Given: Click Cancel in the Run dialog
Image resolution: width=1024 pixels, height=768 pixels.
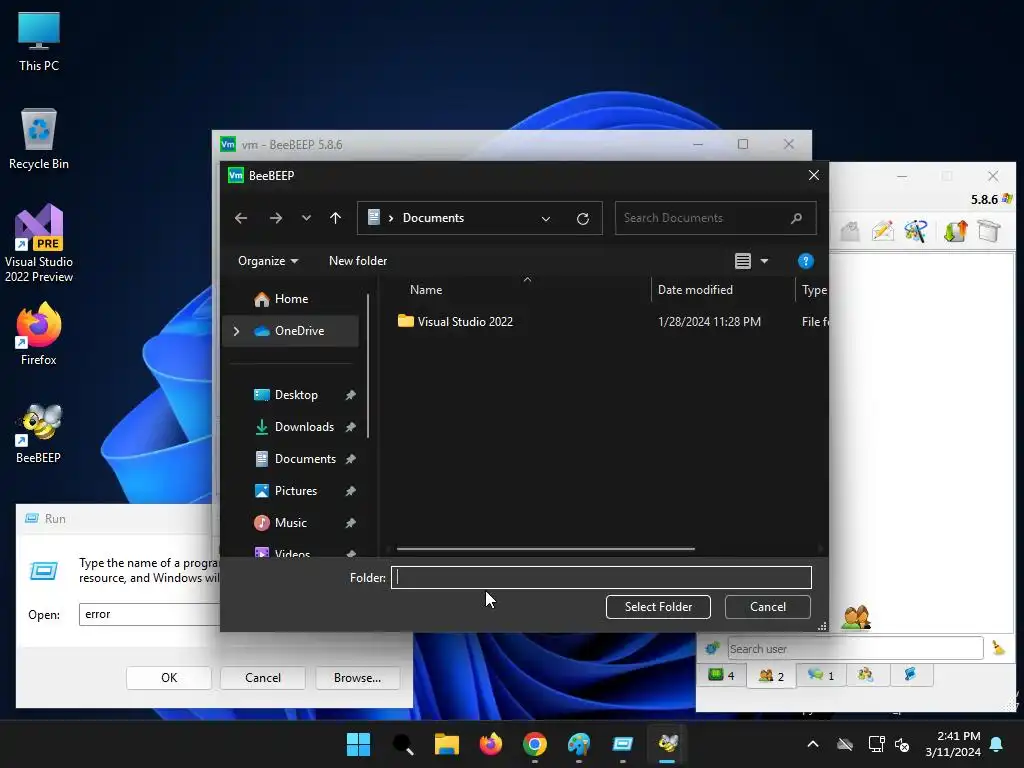Looking at the screenshot, I should (x=263, y=678).
